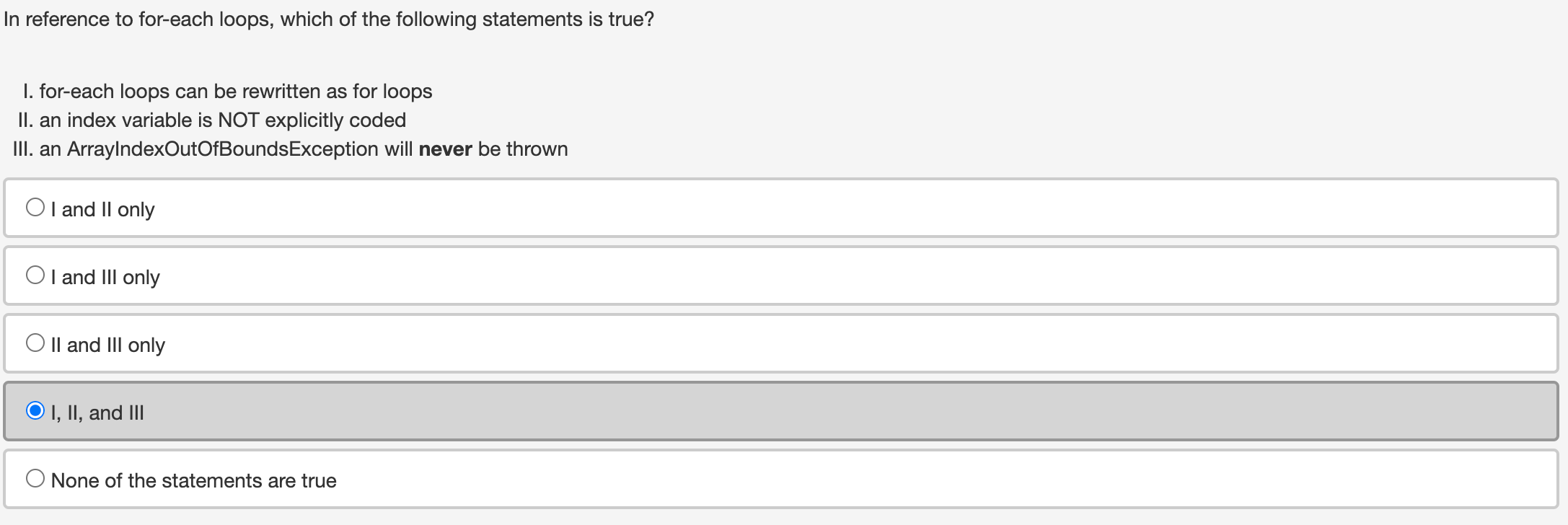Click inside the bottom answer choice box
Viewport: 1568px width, 525px height.
(721, 480)
